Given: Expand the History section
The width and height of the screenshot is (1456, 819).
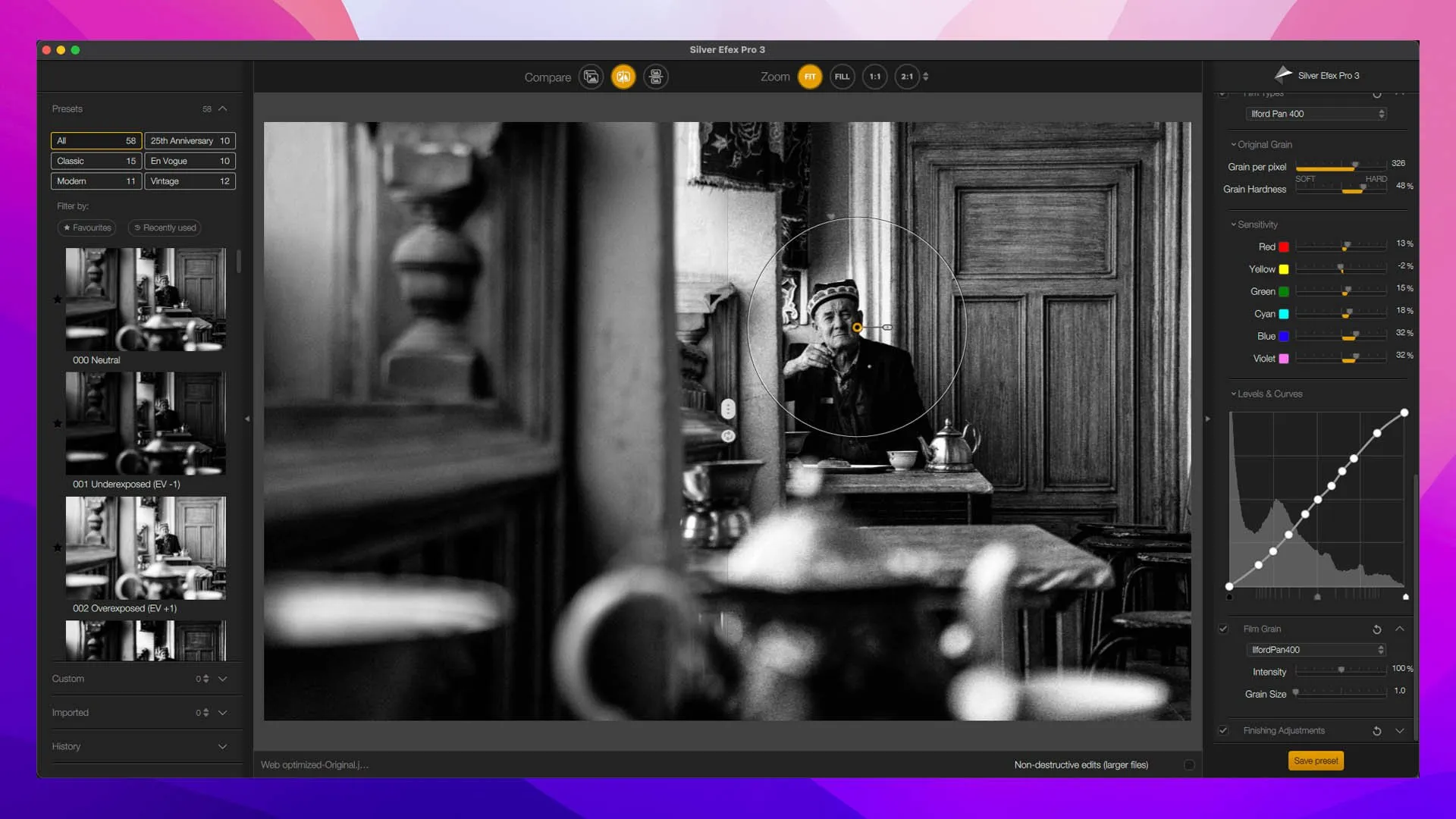Looking at the screenshot, I should pyautogui.click(x=222, y=746).
